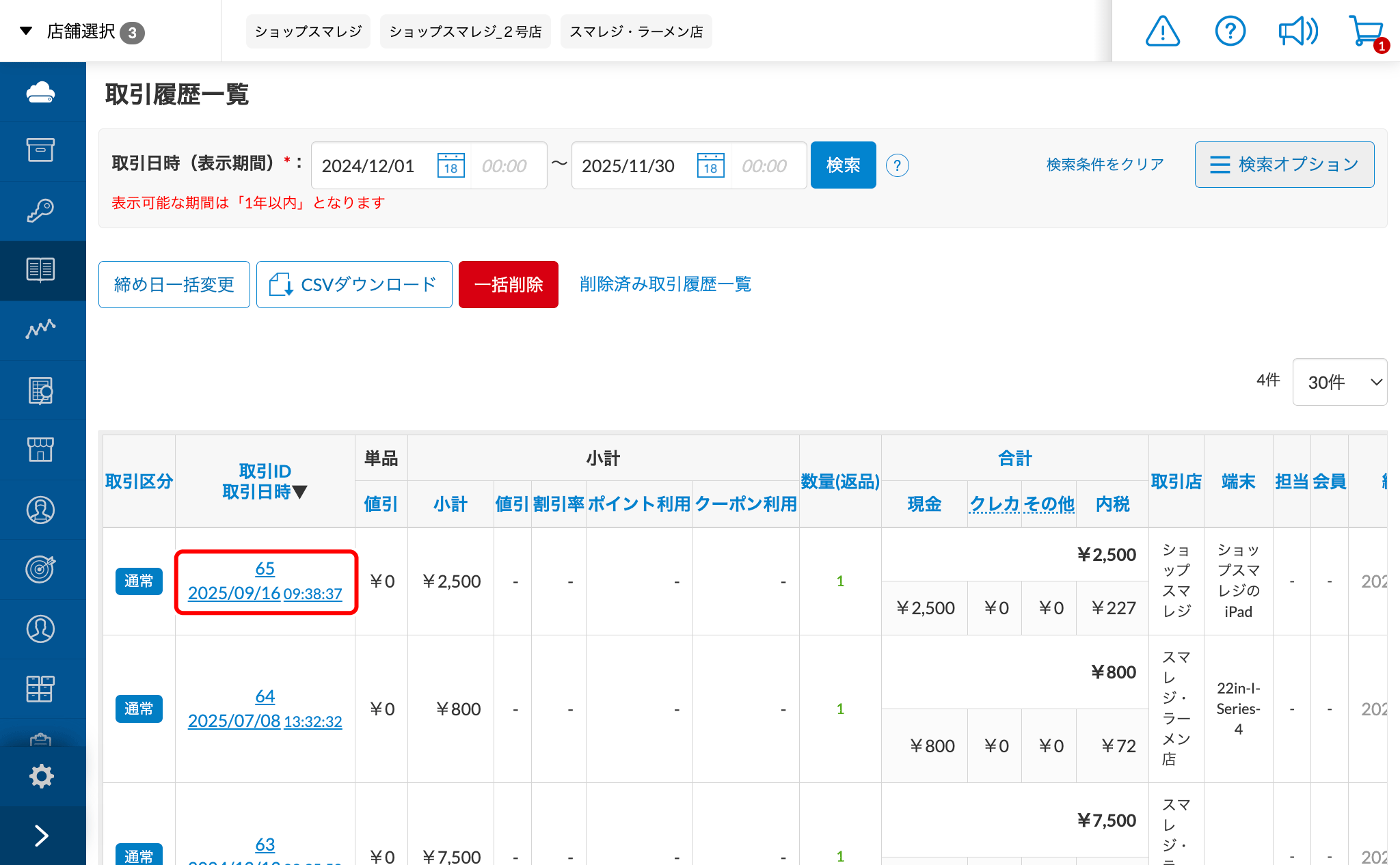Expand the sidebar with bottom chevron
The image size is (1400, 865).
pyautogui.click(x=41, y=836)
